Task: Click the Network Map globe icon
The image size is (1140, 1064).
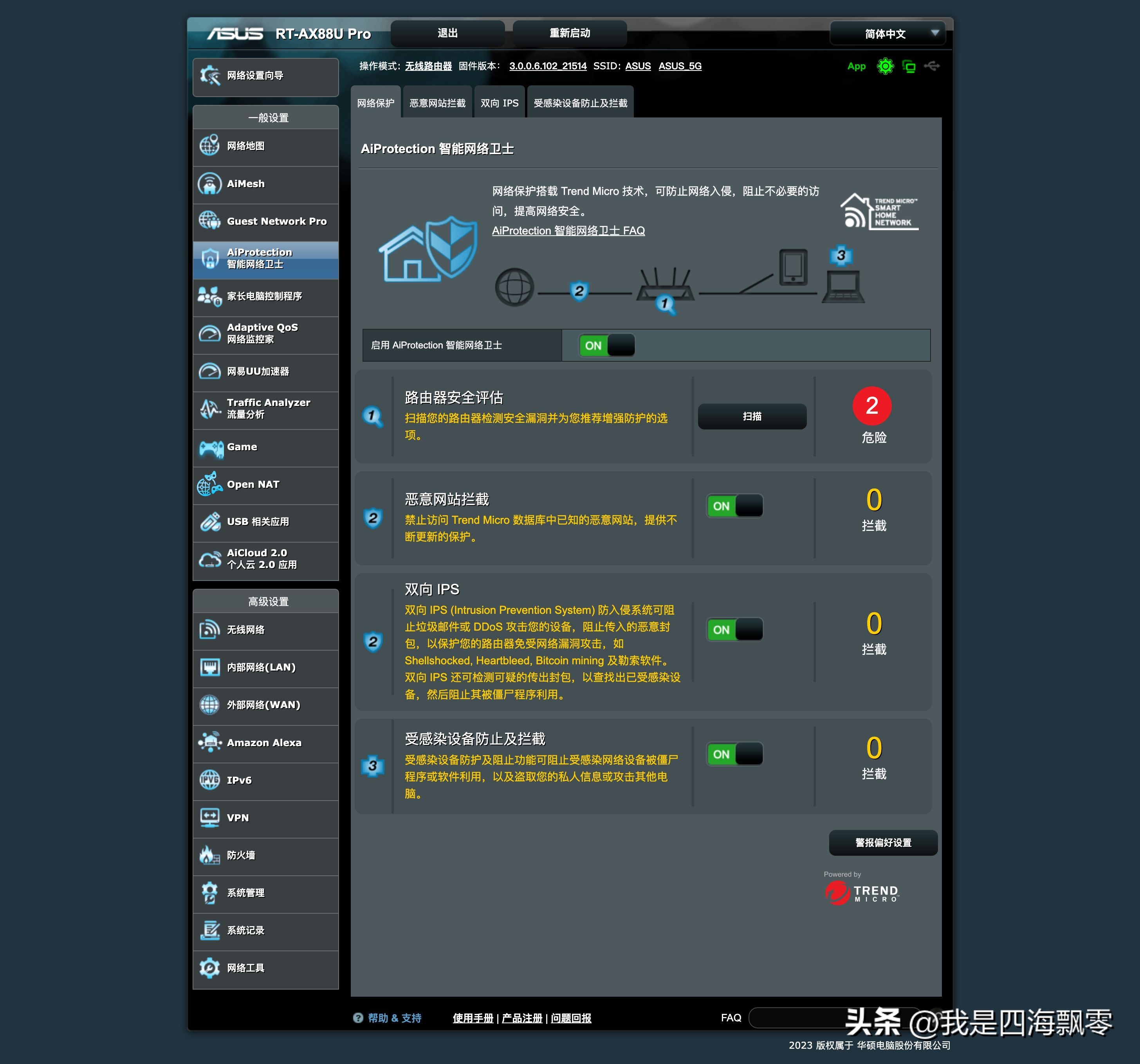Action: click(x=209, y=146)
